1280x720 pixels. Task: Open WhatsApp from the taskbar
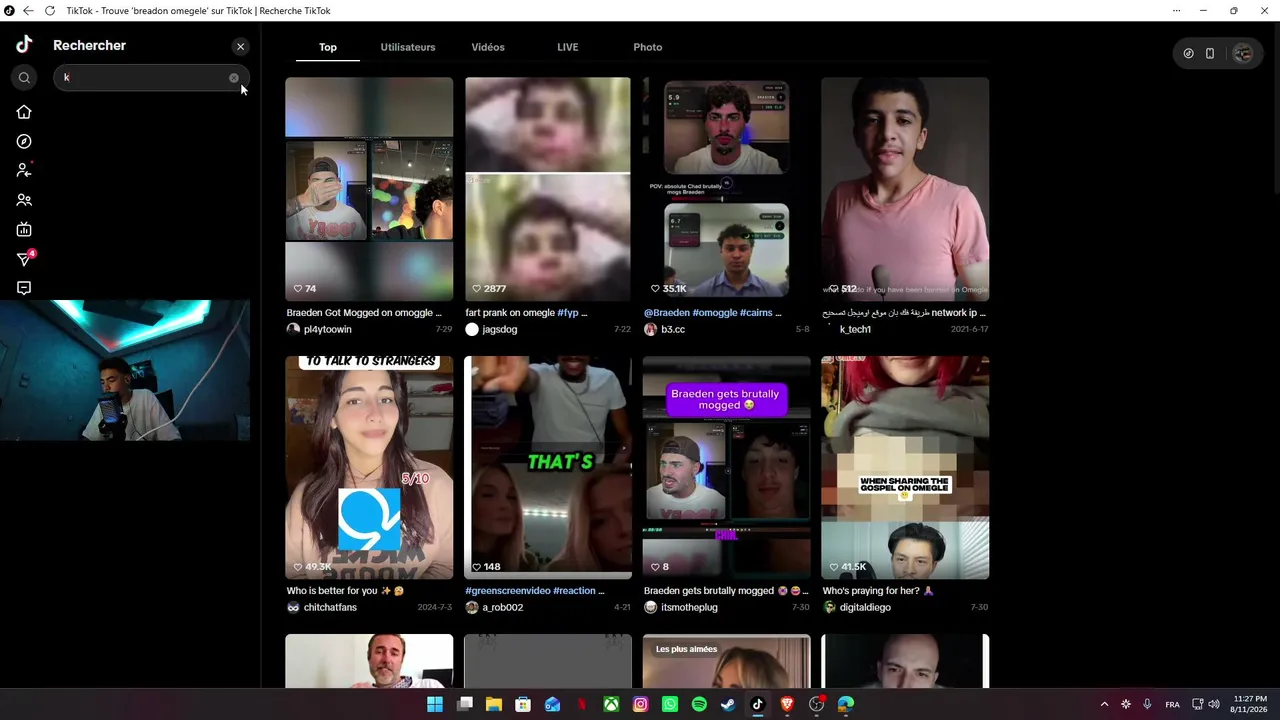[x=670, y=704]
